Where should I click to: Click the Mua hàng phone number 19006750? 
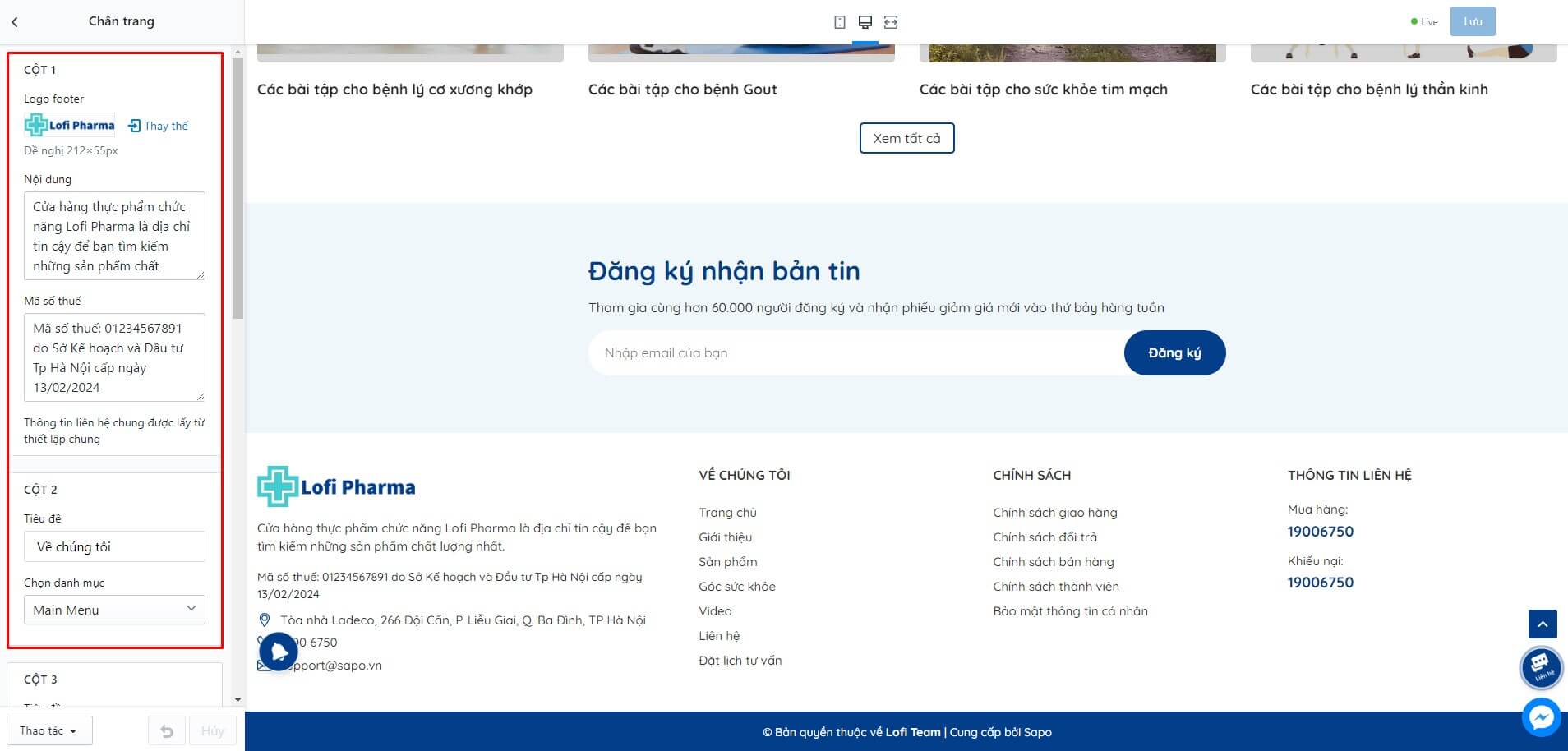point(1321,532)
